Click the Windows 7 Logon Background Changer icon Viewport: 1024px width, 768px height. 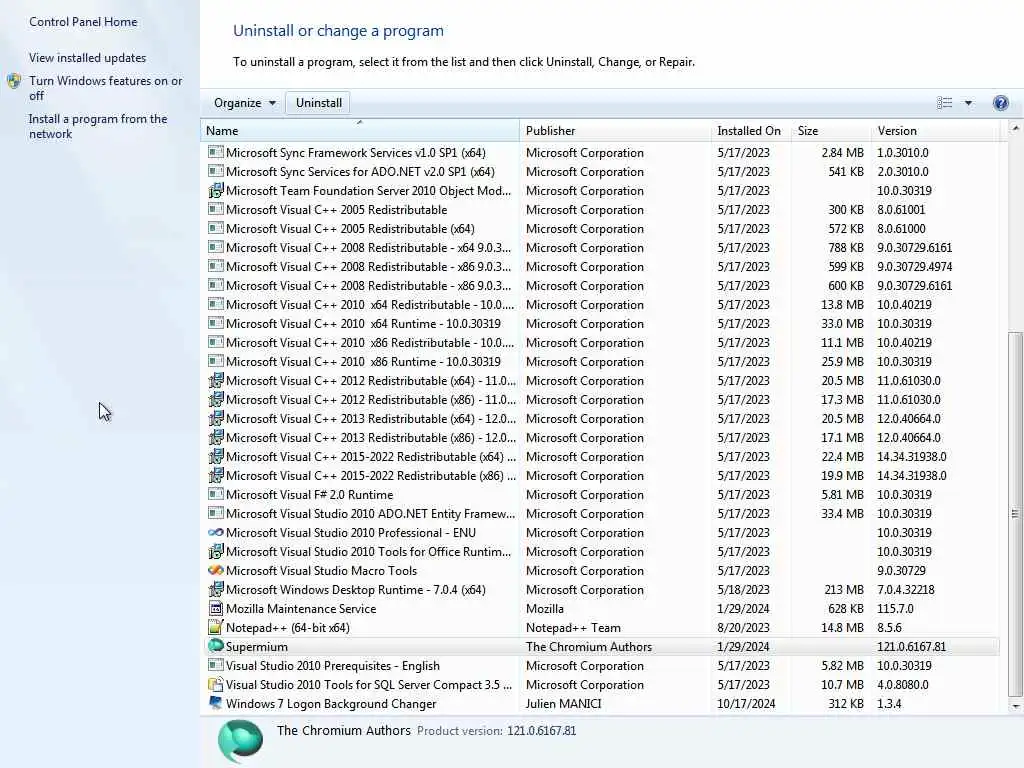[x=216, y=703]
